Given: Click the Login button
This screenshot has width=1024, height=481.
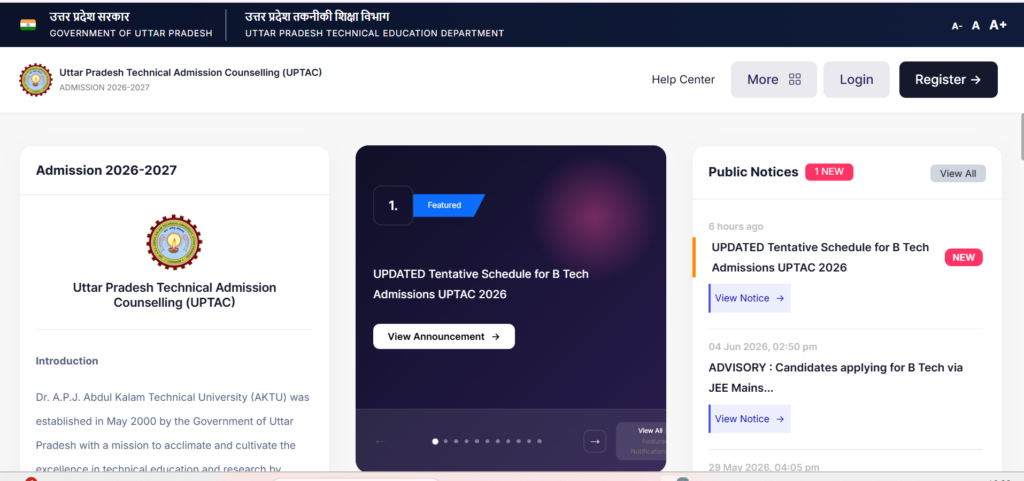Looking at the screenshot, I should click(856, 80).
